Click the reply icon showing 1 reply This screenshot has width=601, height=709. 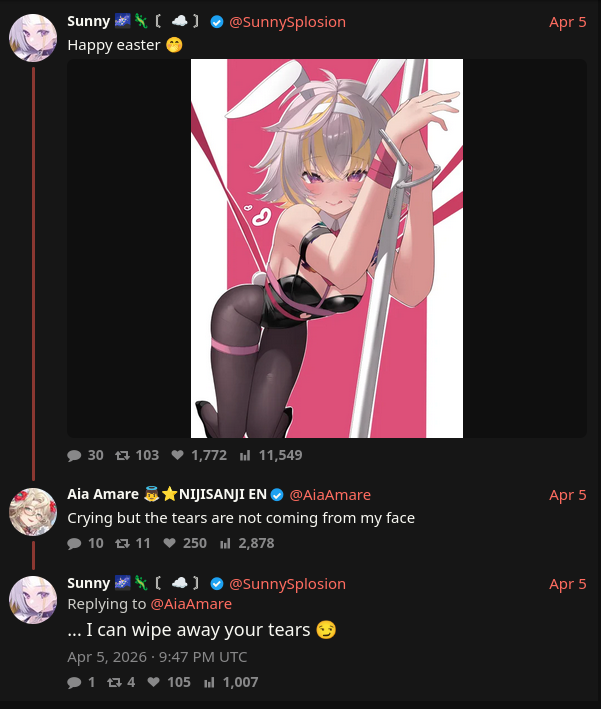click(x=74, y=682)
